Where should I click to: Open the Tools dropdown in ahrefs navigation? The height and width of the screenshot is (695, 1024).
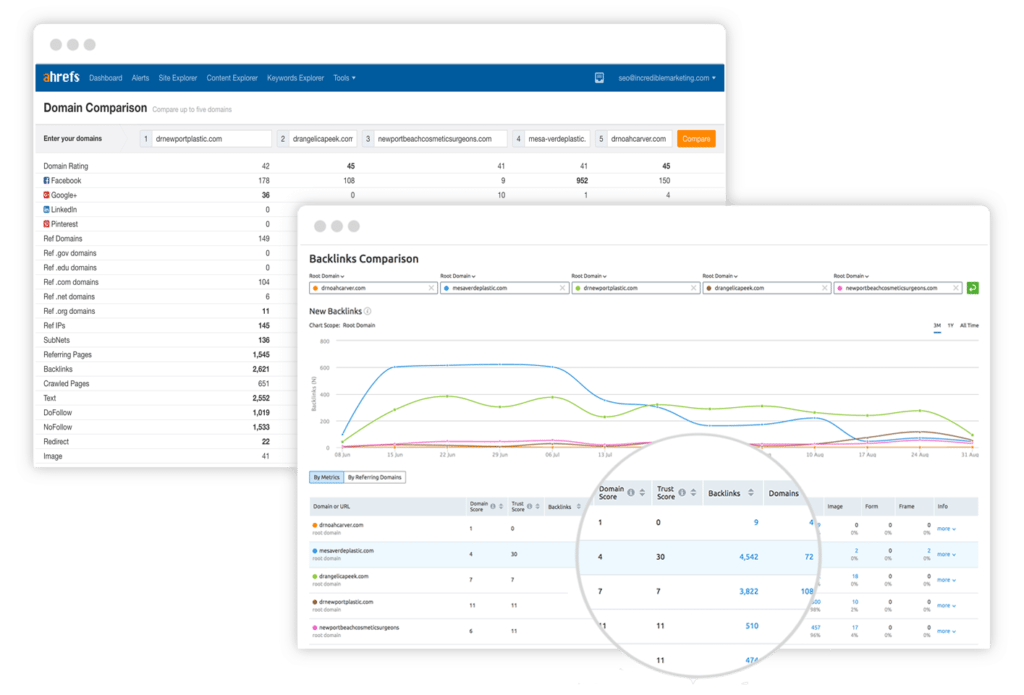click(344, 78)
